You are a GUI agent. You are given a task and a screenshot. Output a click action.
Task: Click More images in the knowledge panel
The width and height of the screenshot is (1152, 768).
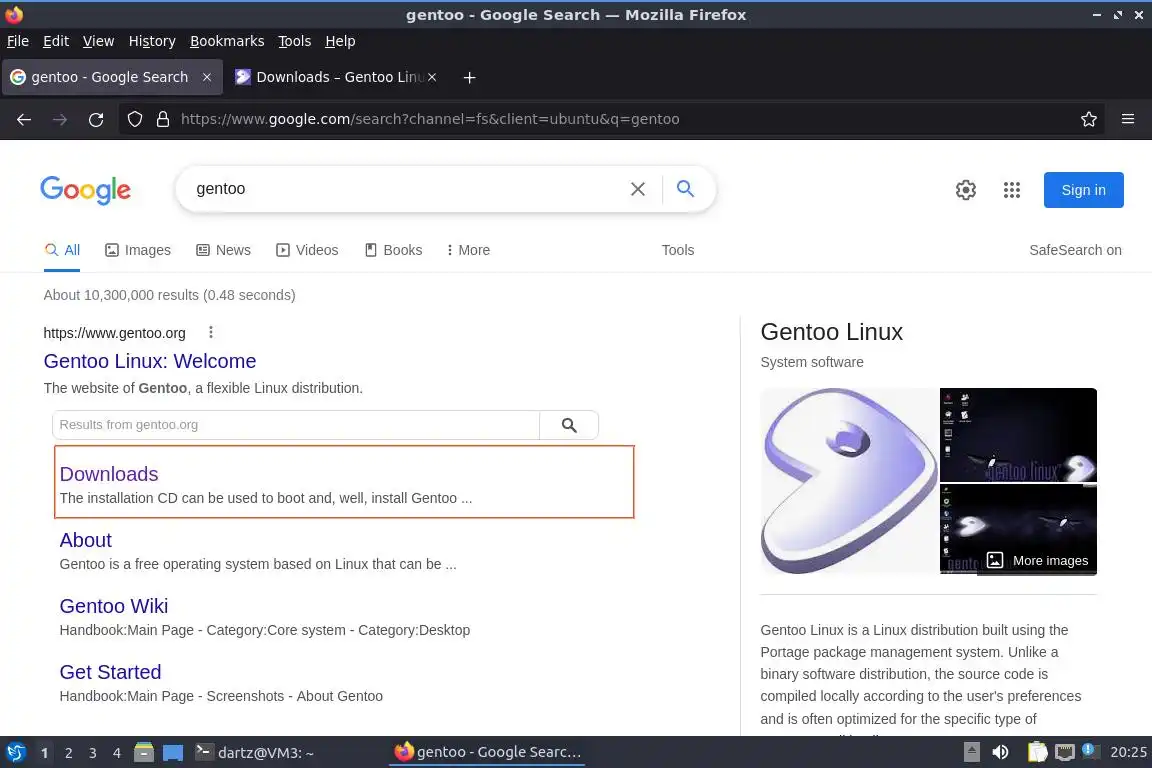pyautogui.click(x=1037, y=560)
